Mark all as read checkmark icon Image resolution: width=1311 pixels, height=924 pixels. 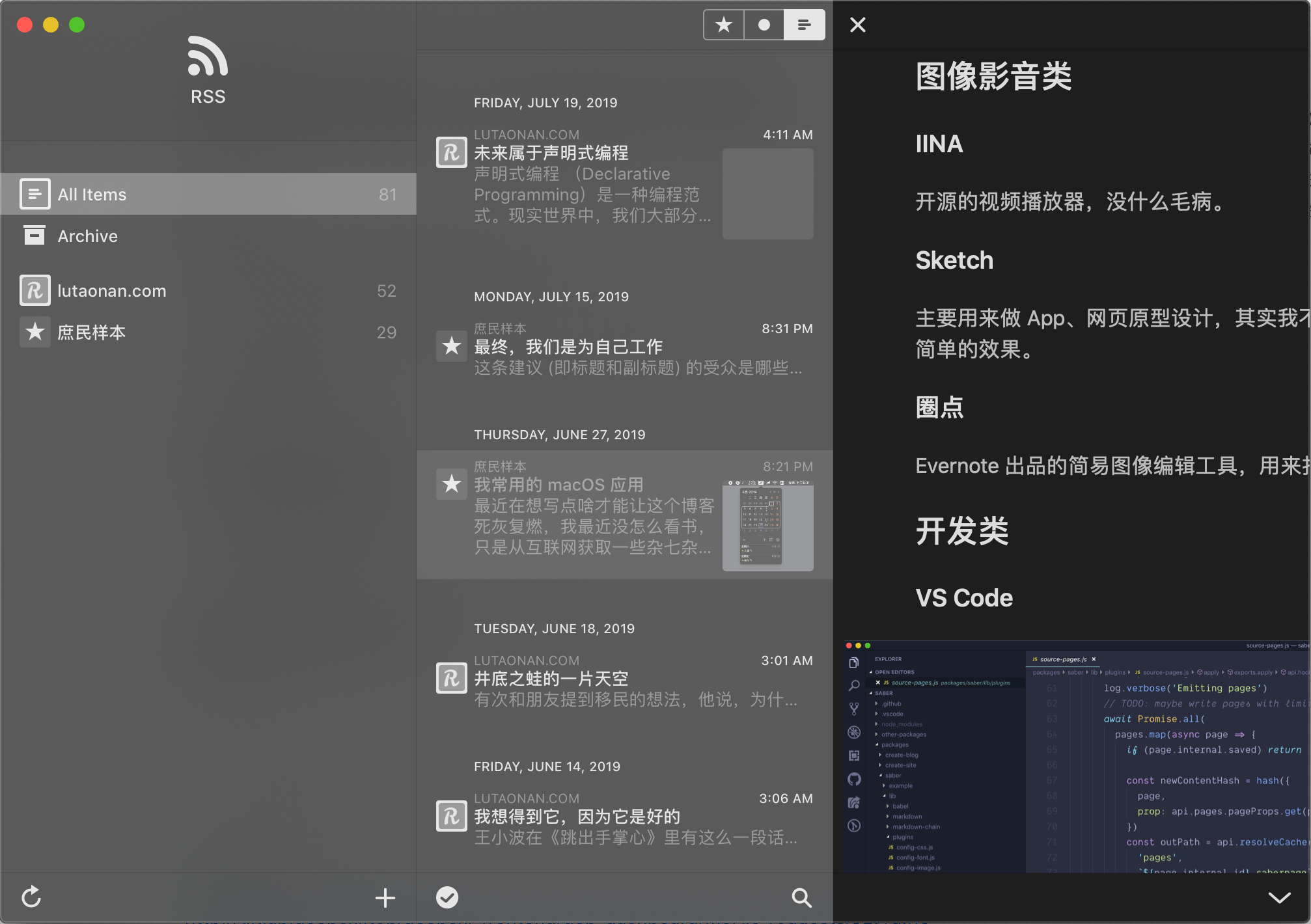pyautogui.click(x=447, y=897)
